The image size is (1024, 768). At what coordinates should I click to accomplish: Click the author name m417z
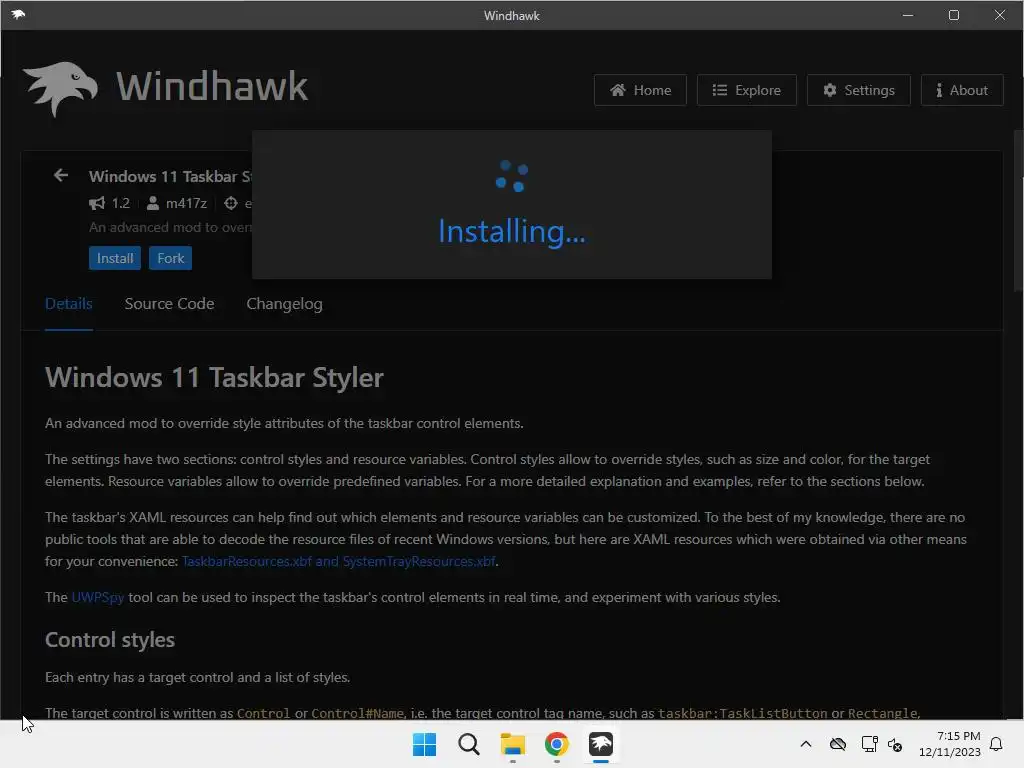click(186, 204)
